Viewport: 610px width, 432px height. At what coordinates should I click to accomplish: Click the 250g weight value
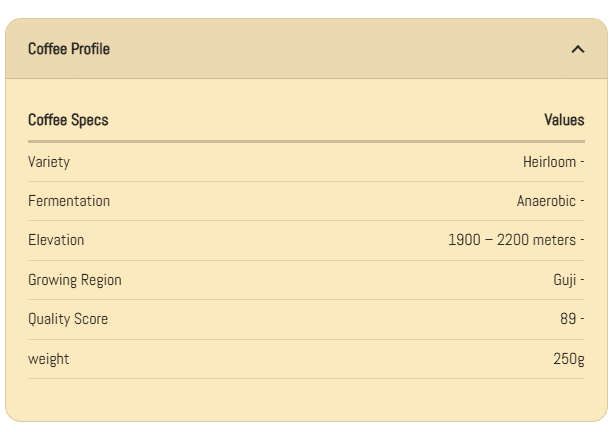point(569,359)
